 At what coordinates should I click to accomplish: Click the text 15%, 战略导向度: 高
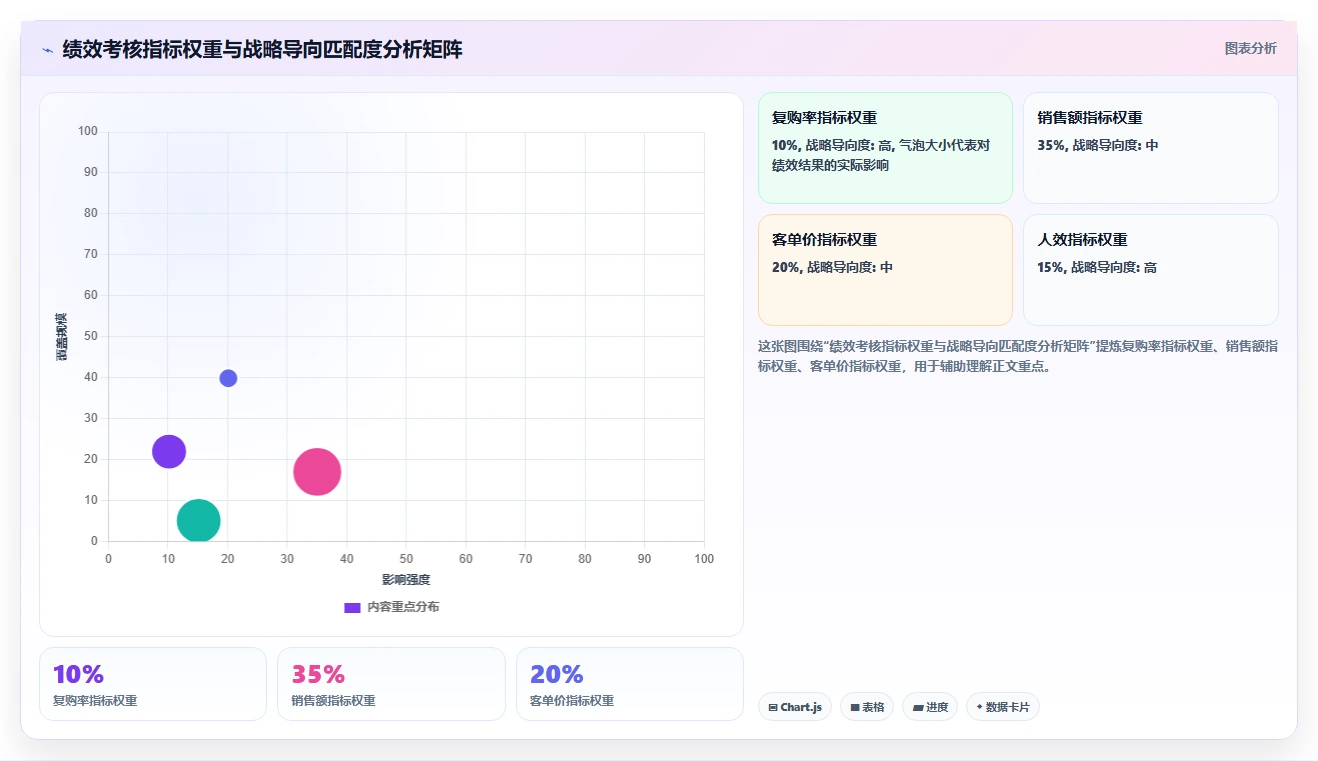tap(1098, 267)
